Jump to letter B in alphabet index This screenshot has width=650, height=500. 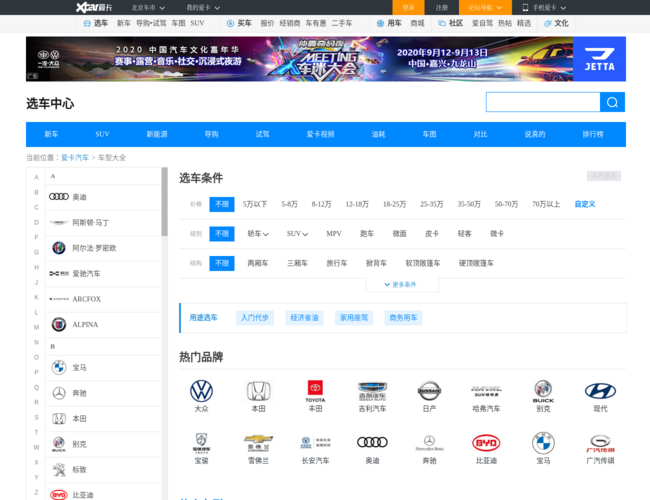(x=36, y=192)
